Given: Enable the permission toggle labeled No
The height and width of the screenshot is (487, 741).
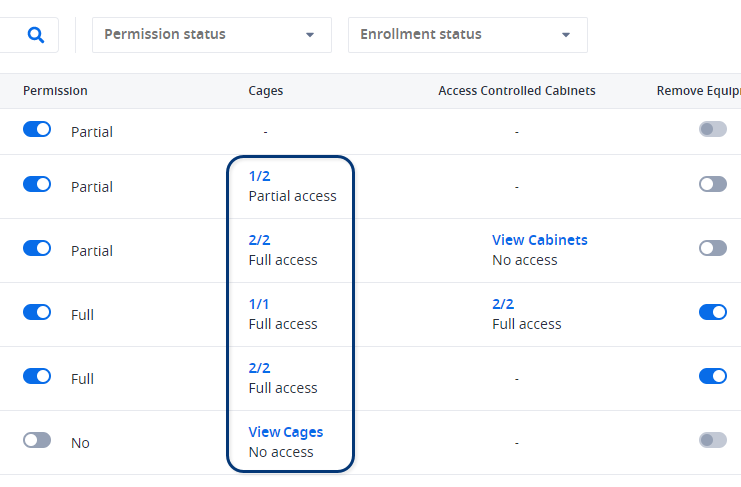Looking at the screenshot, I should coord(37,440).
